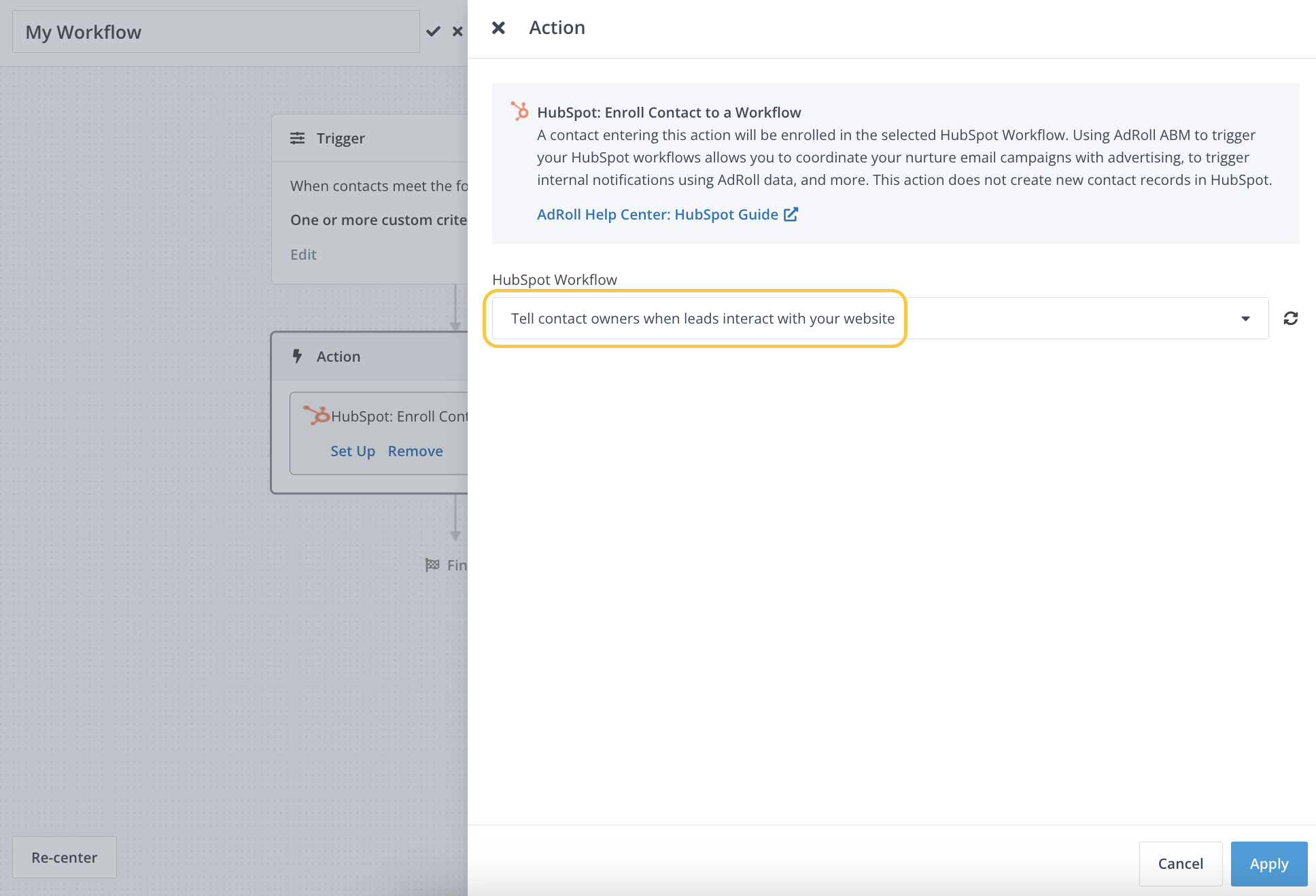Click the 'HubSpot Workflow' field label
1316x896 pixels.
pyautogui.click(x=555, y=280)
